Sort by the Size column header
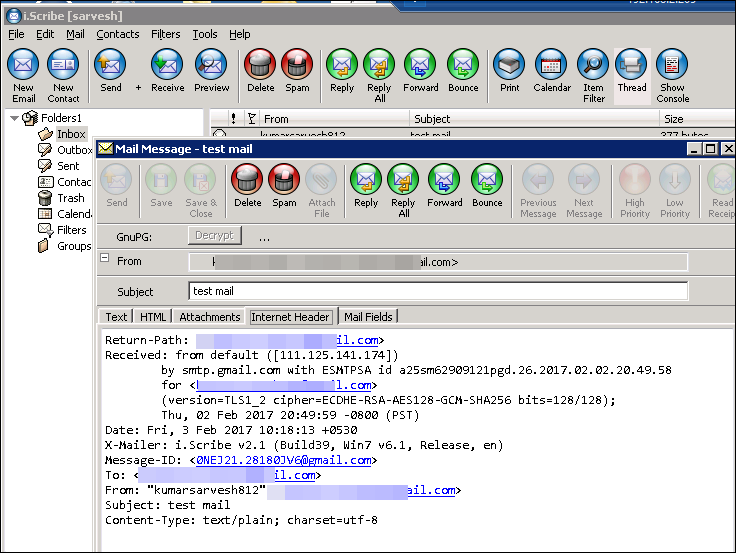 click(697, 119)
